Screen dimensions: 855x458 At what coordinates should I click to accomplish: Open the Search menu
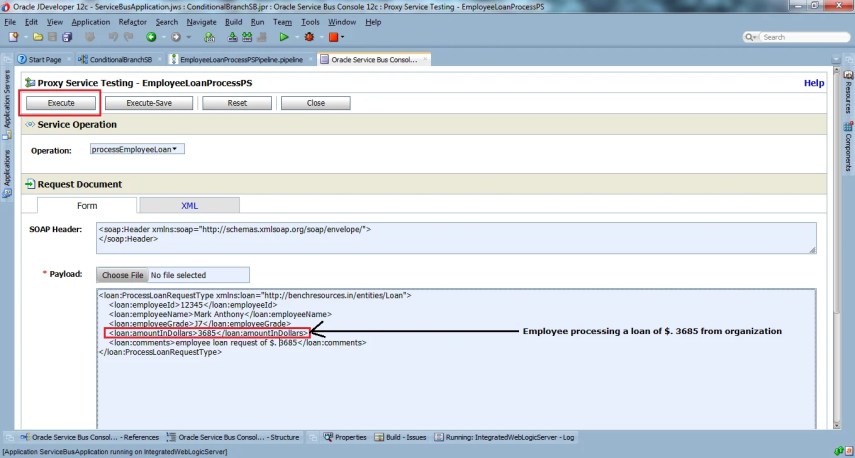click(x=166, y=22)
